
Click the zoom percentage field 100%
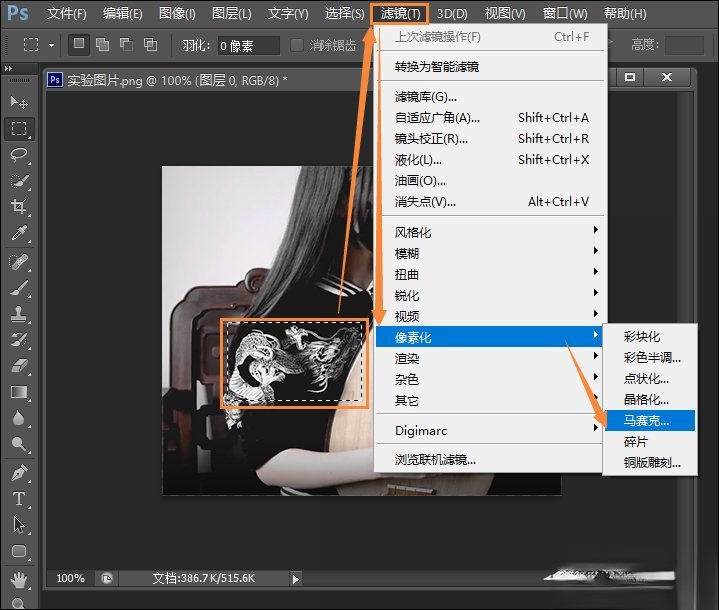coord(70,578)
